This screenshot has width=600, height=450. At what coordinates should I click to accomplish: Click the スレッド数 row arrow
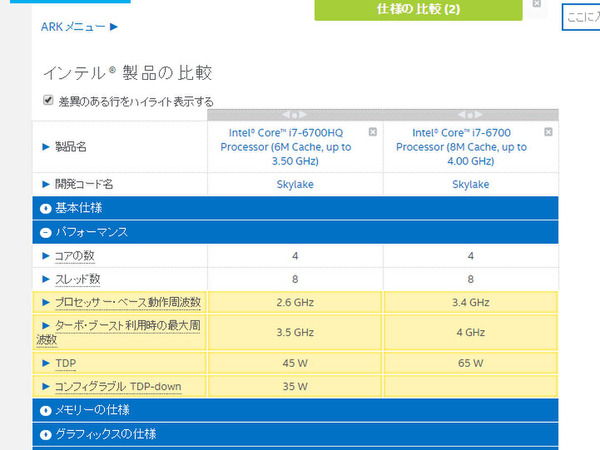[46, 279]
